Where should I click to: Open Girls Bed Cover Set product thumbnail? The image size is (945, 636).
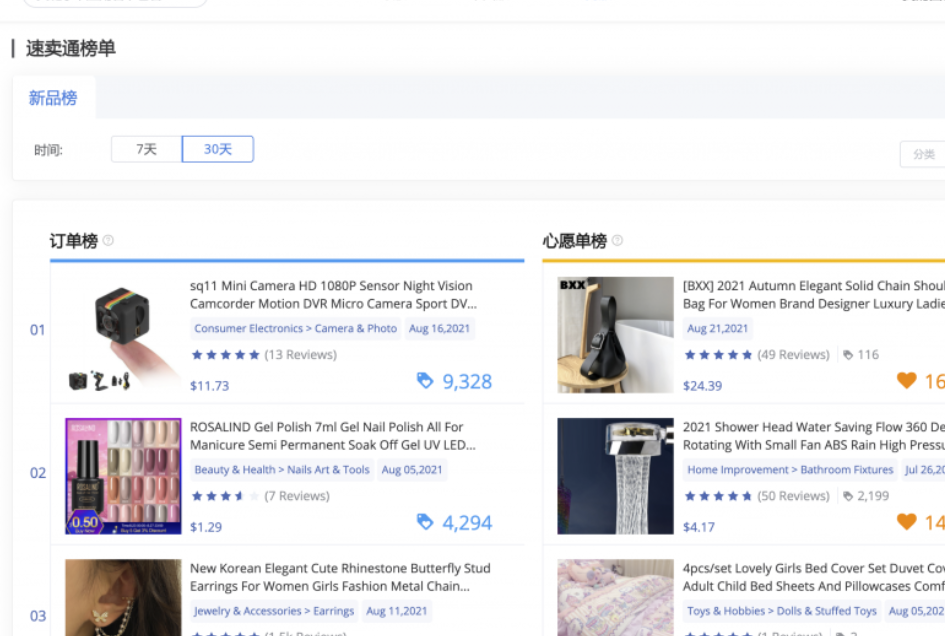[x=615, y=597]
